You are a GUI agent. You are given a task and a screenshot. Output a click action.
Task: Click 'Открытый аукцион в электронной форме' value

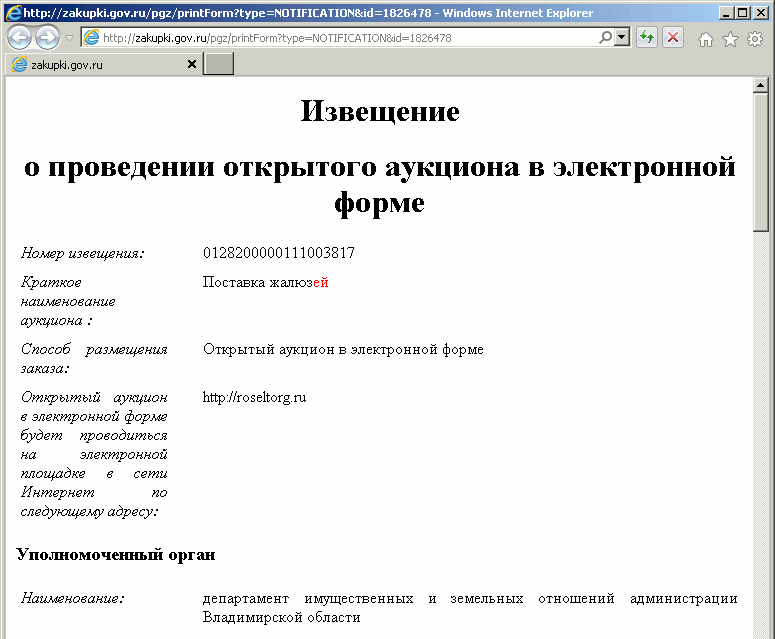click(x=343, y=349)
